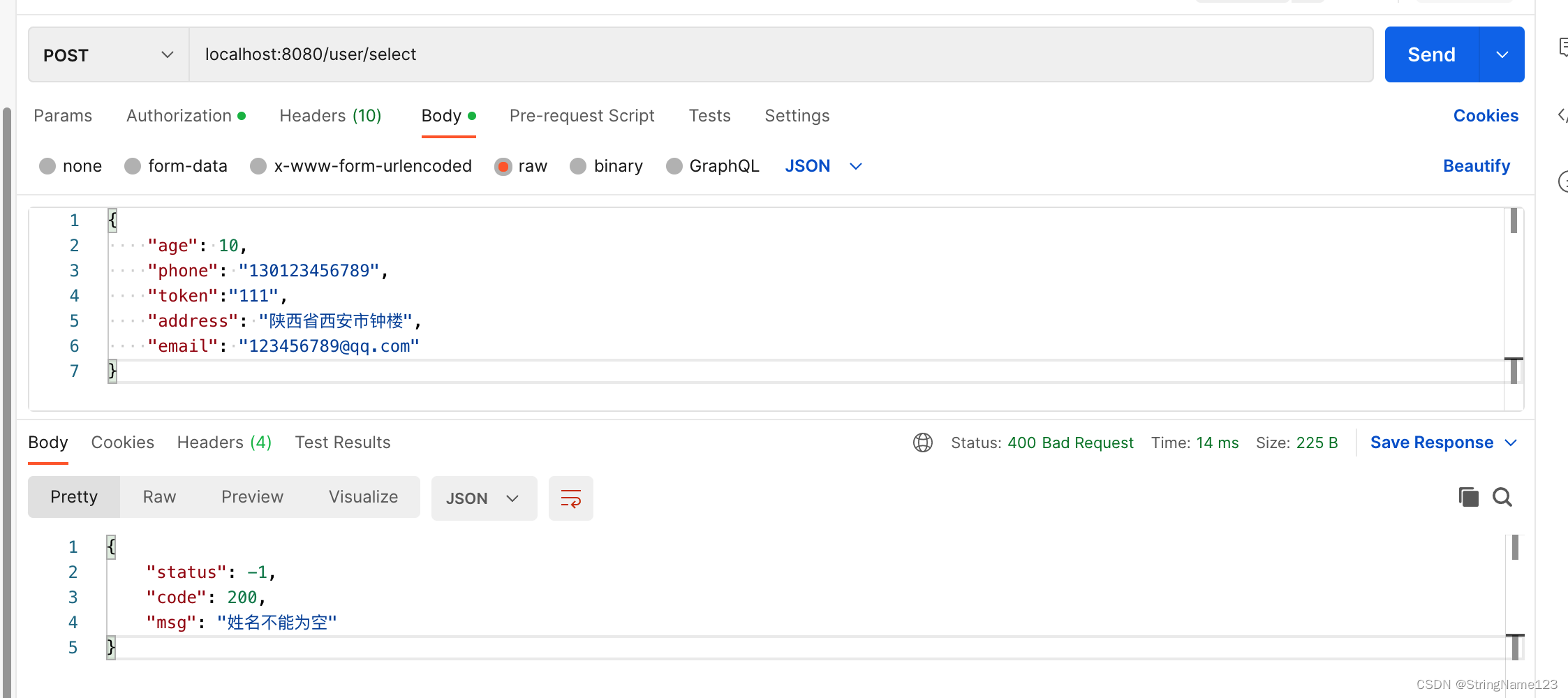Open network information via the globe icon
This screenshot has height=698, width=1568.
(x=923, y=443)
